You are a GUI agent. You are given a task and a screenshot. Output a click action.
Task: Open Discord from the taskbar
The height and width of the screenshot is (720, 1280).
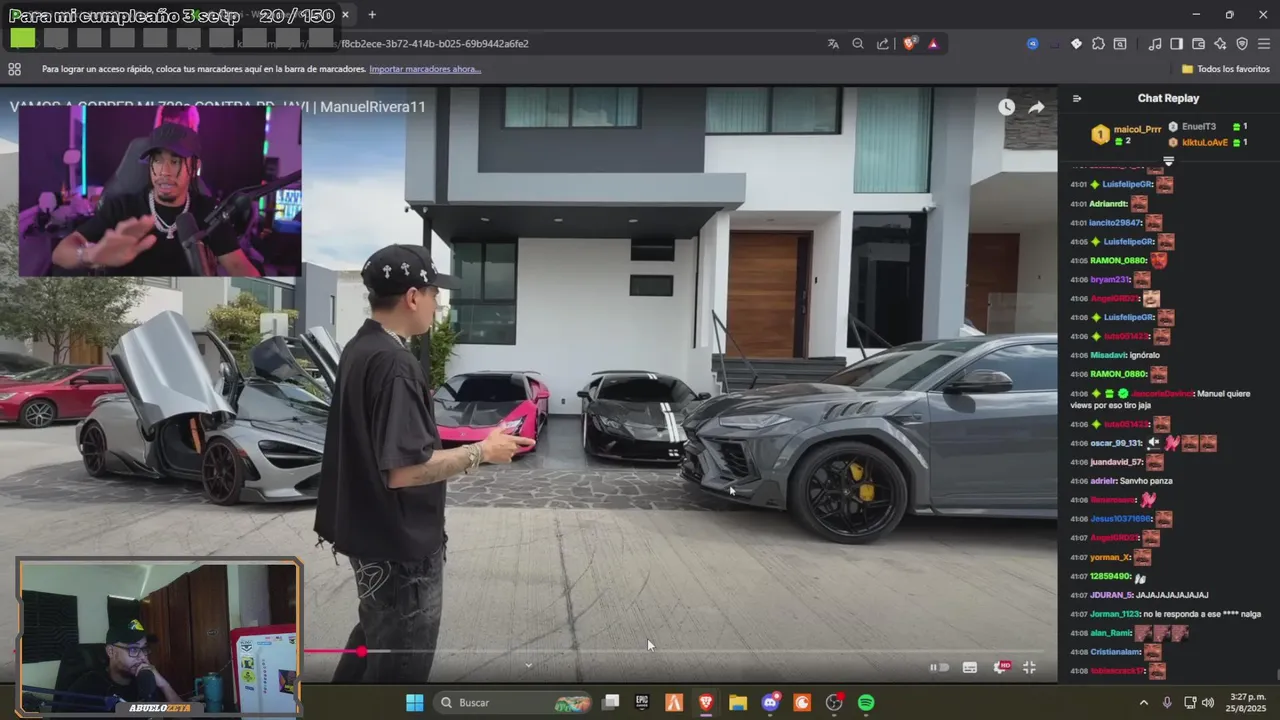click(x=770, y=703)
